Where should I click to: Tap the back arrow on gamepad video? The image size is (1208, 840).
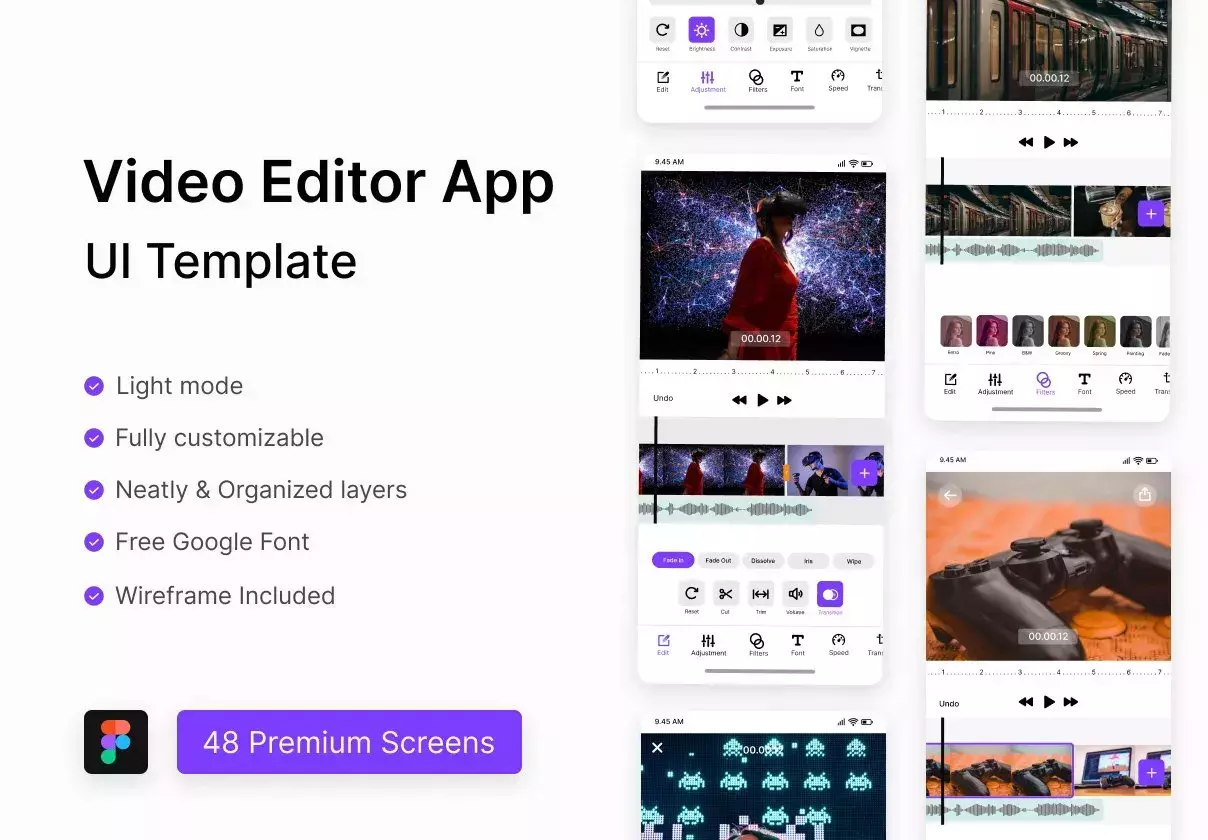950,495
